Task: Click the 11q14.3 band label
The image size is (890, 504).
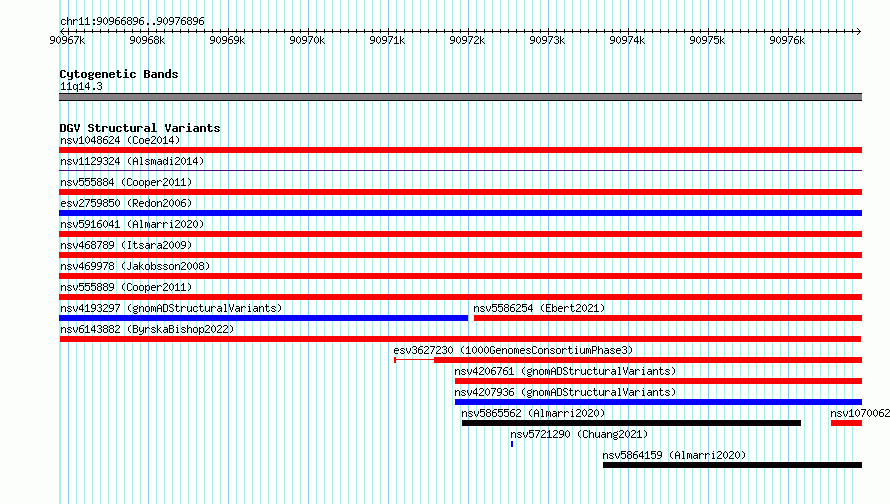Action: click(x=81, y=86)
